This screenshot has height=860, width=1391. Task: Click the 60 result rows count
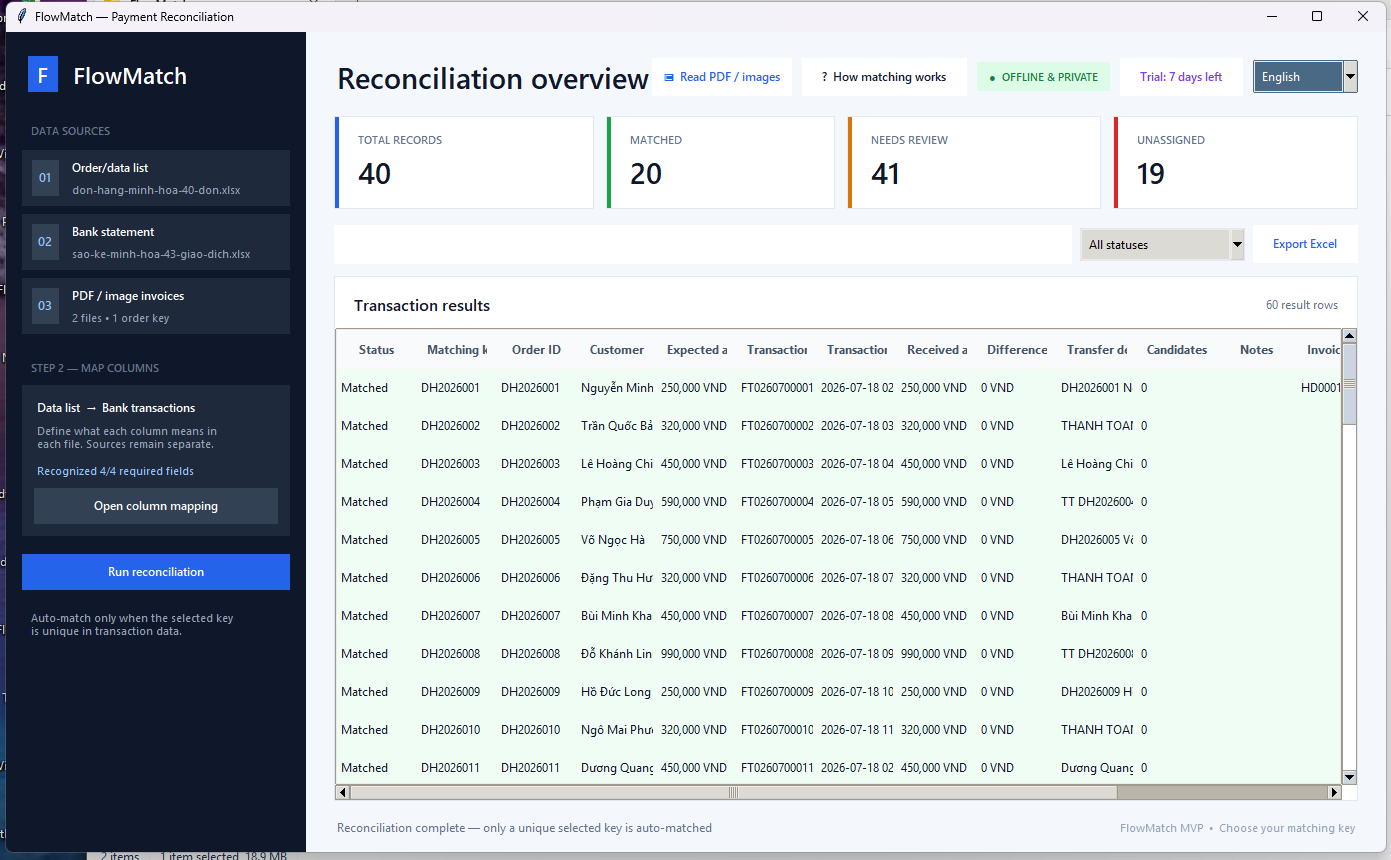(x=1302, y=305)
